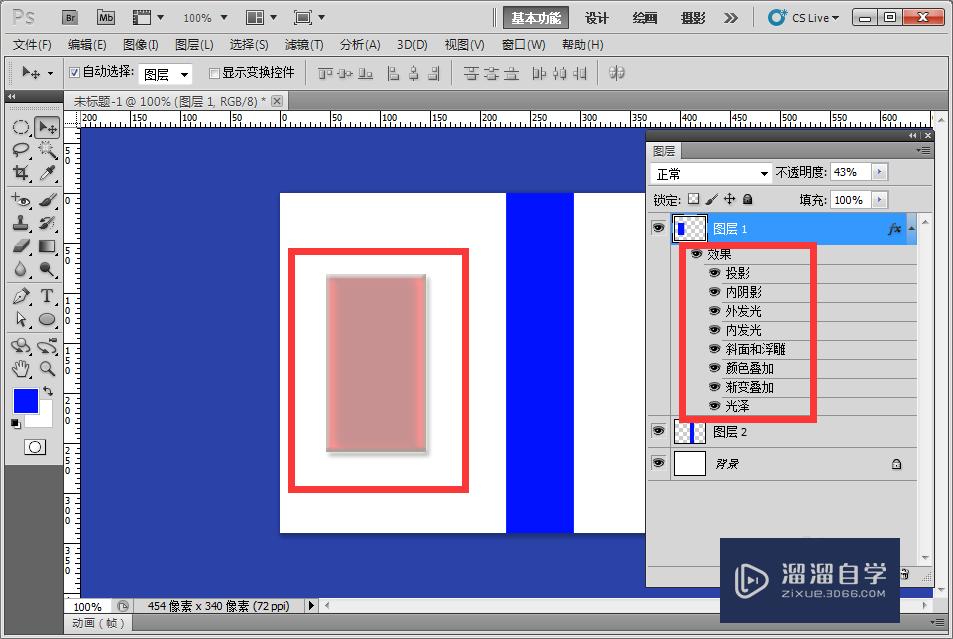Collapse effects list via fx arrow
Screen dimensions: 953x639
(x=911, y=229)
